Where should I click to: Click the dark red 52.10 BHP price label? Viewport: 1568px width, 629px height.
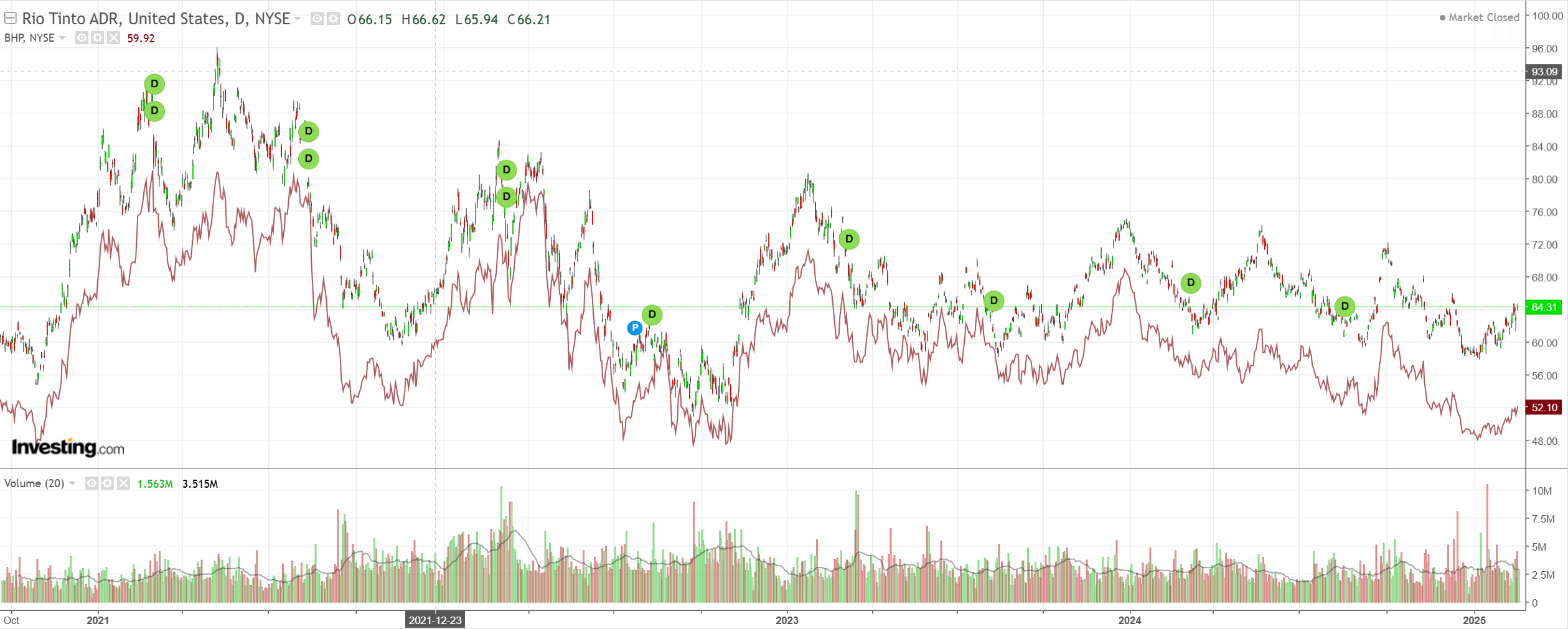1544,408
